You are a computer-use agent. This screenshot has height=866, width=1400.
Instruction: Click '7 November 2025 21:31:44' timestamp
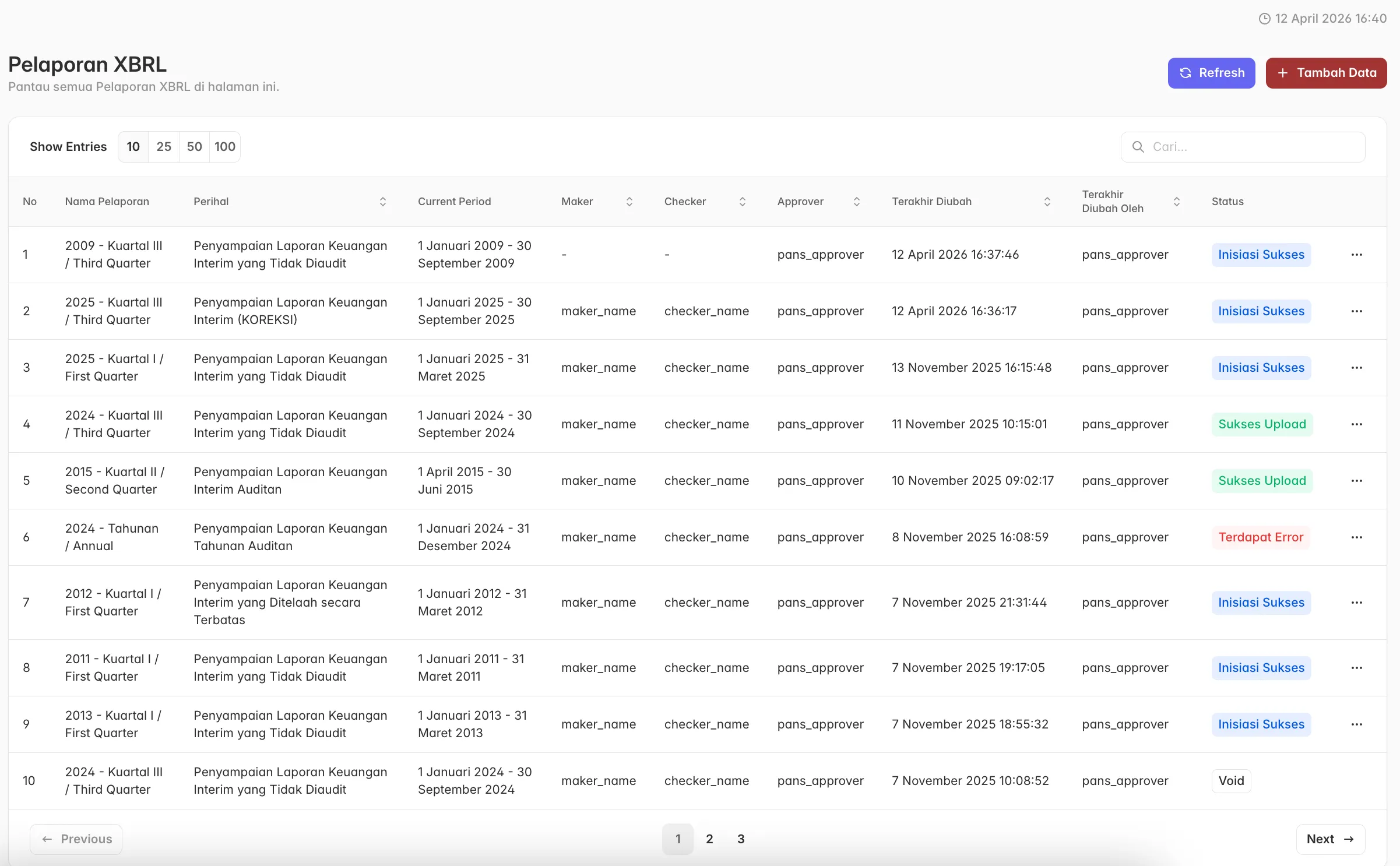(x=969, y=603)
